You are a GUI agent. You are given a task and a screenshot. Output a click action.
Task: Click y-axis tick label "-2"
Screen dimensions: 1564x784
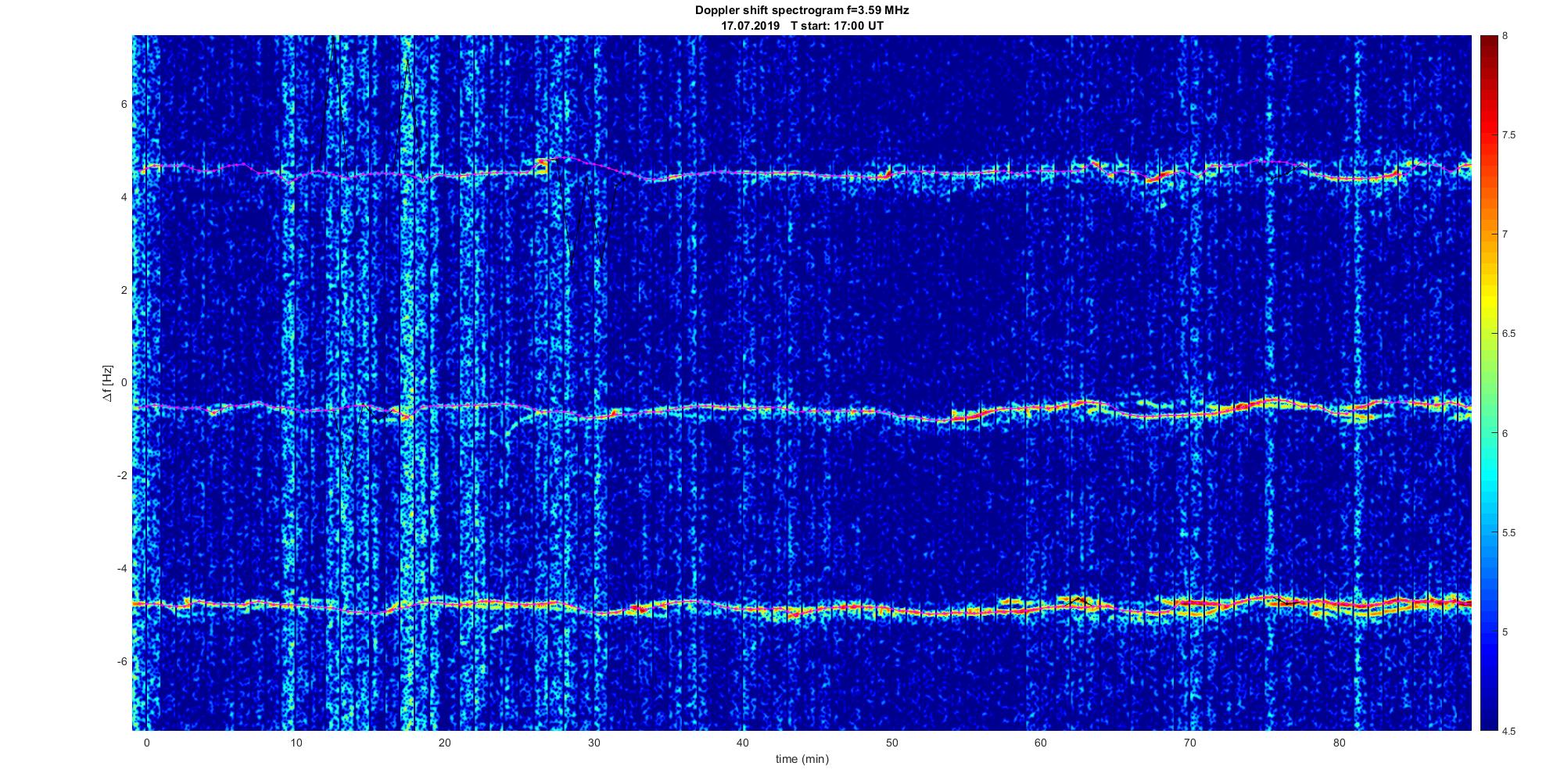tap(123, 476)
